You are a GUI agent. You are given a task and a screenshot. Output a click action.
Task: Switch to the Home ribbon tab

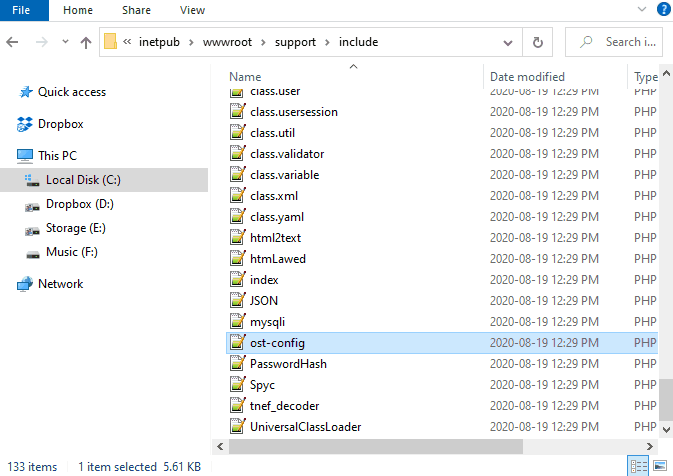(78, 10)
